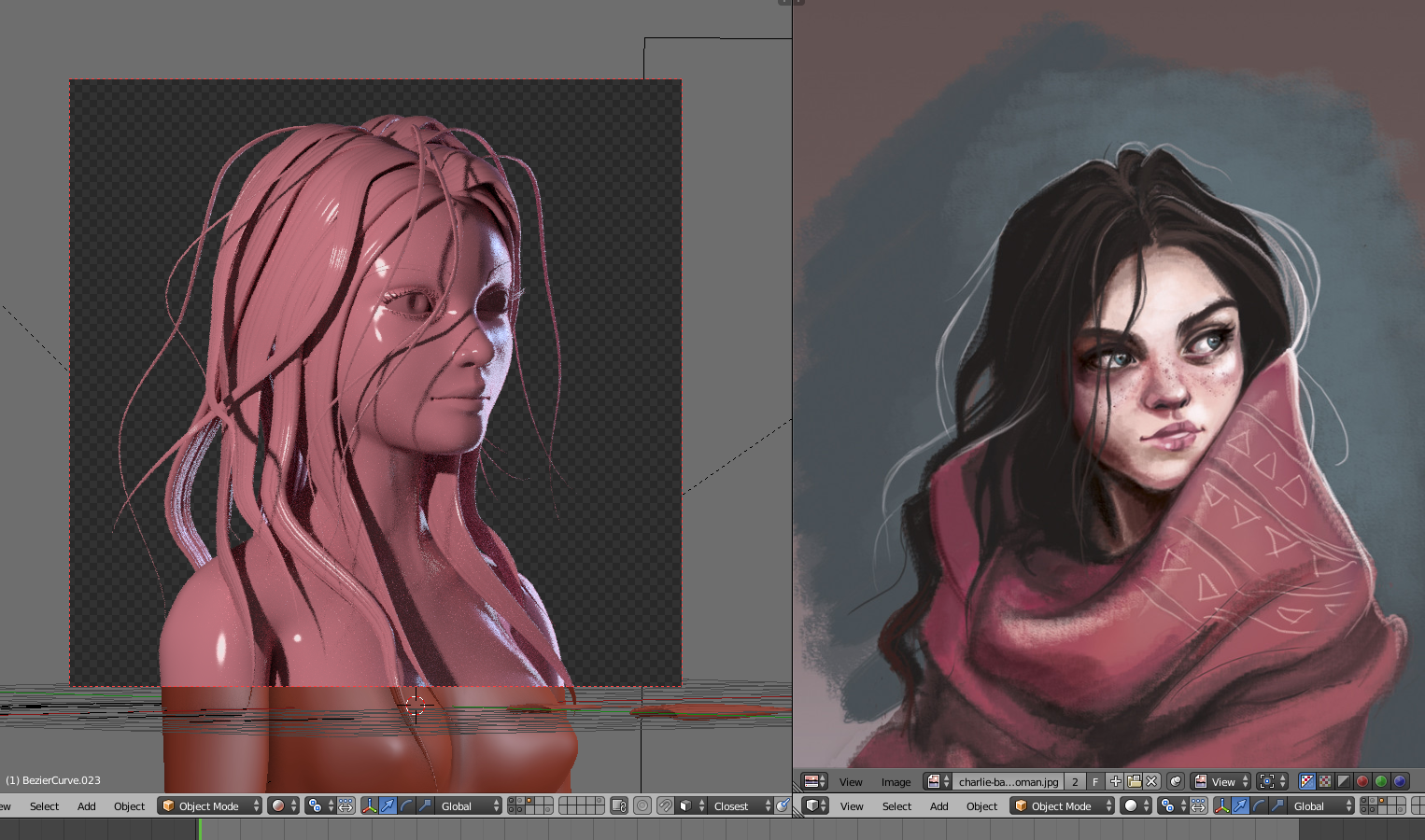The width and height of the screenshot is (1425, 840).
Task: Open left viewport shading sphere selector
Action: click(284, 805)
